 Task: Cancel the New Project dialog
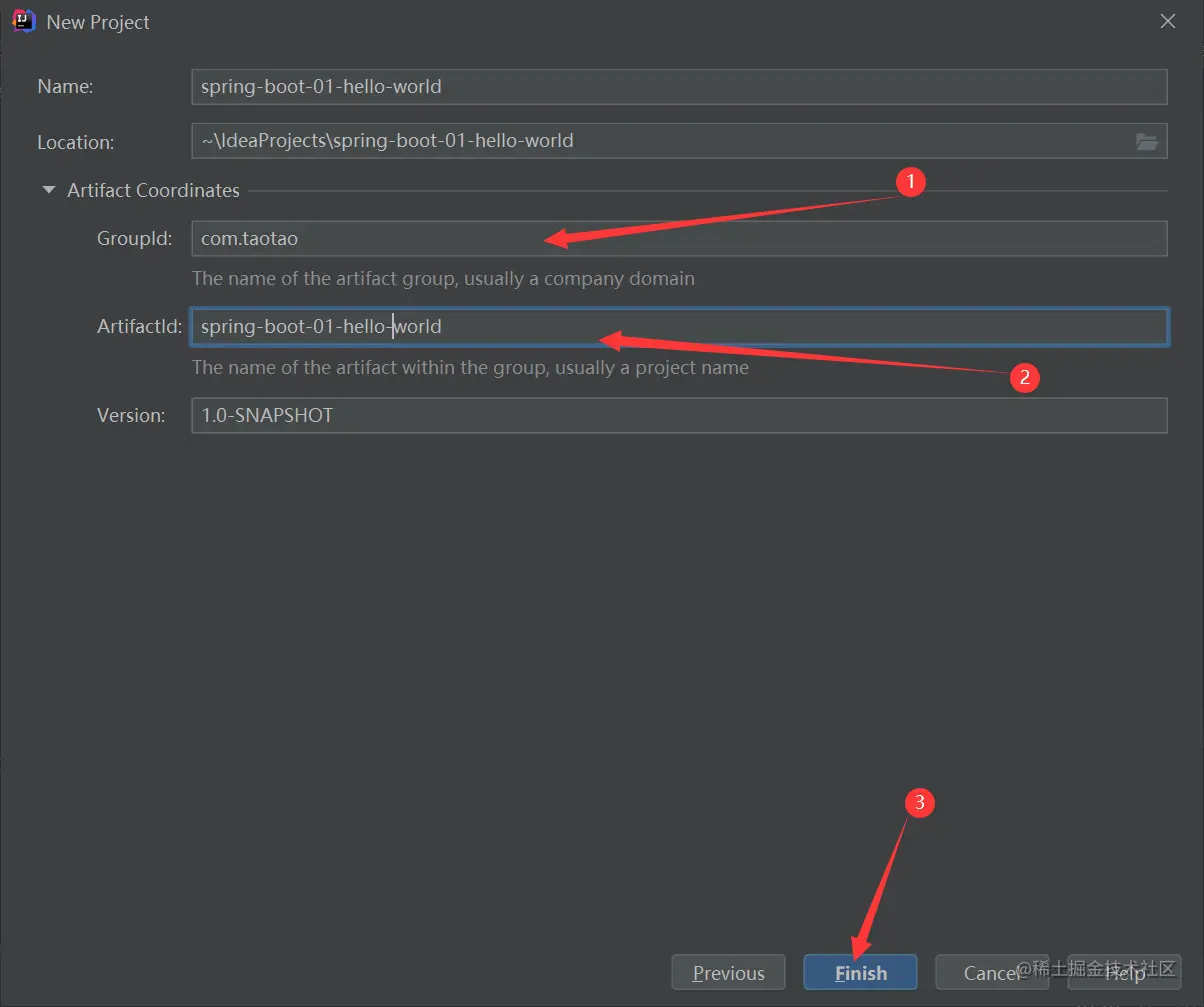[991, 972]
